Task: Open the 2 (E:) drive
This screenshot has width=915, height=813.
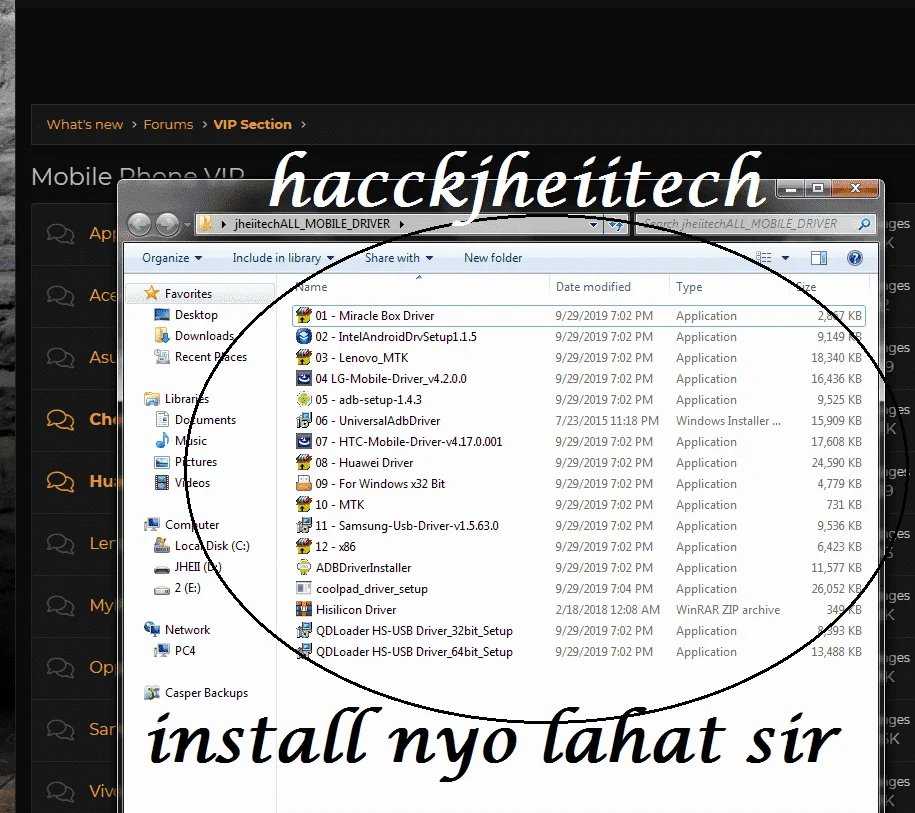Action: coord(187,588)
